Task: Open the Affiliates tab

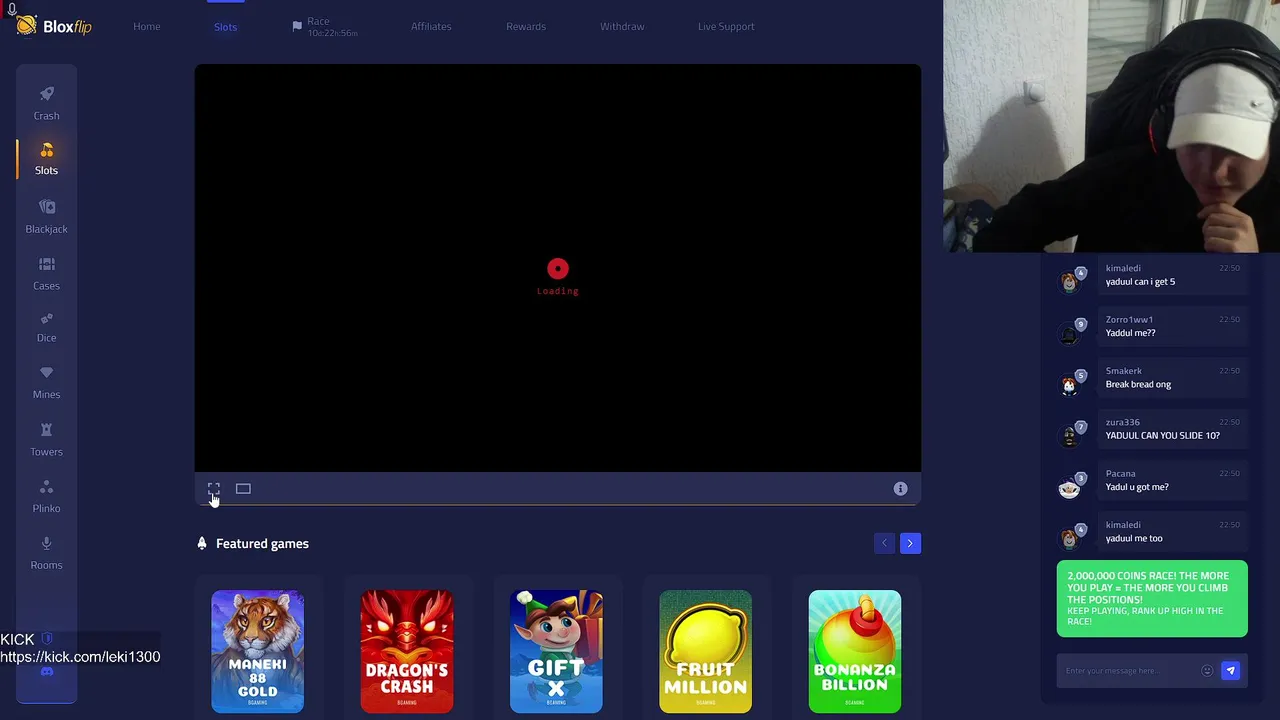Action: pyautogui.click(x=431, y=26)
